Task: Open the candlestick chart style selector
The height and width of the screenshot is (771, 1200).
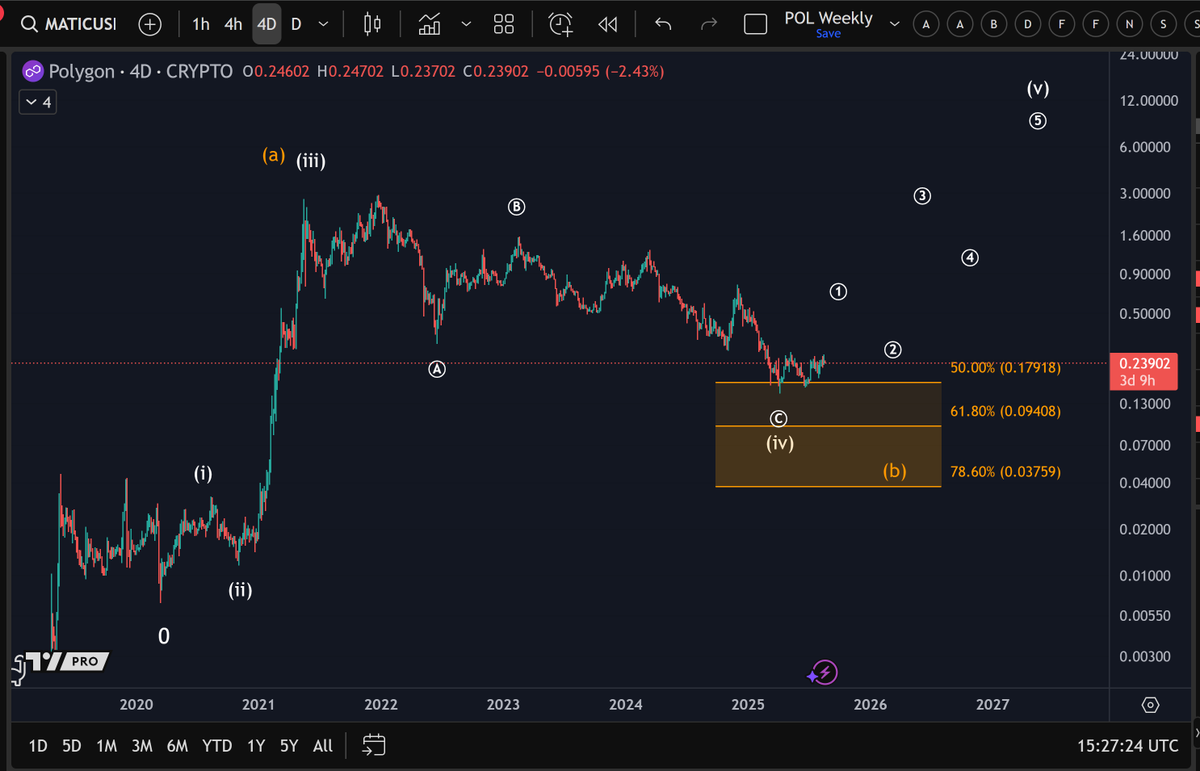Action: click(x=372, y=23)
